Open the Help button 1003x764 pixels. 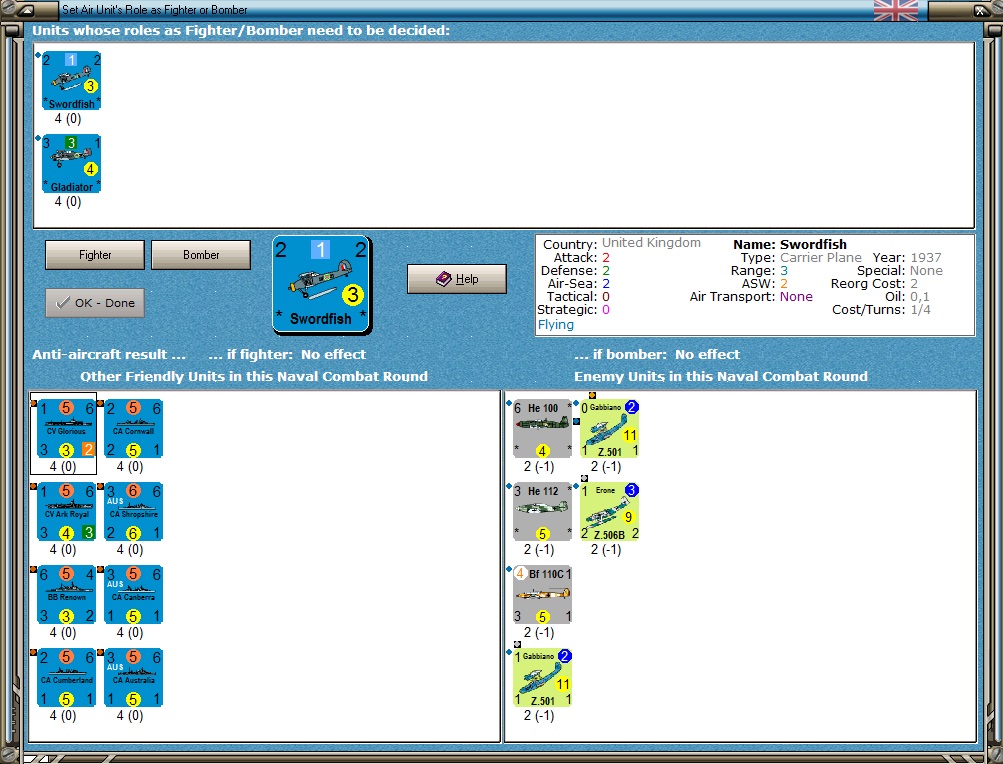(457, 279)
